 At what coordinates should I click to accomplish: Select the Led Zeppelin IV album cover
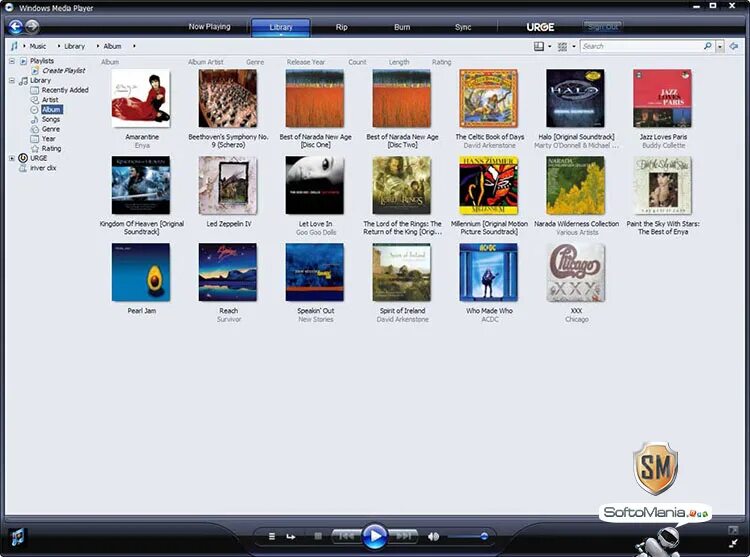(228, 185)
